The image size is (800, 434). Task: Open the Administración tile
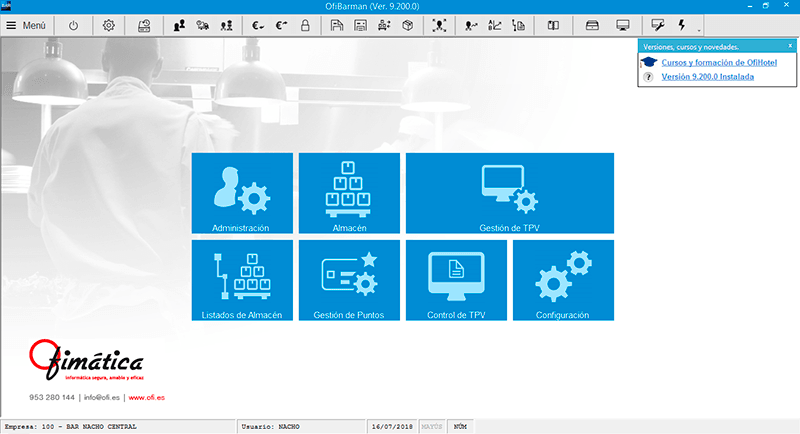(241, 194)
